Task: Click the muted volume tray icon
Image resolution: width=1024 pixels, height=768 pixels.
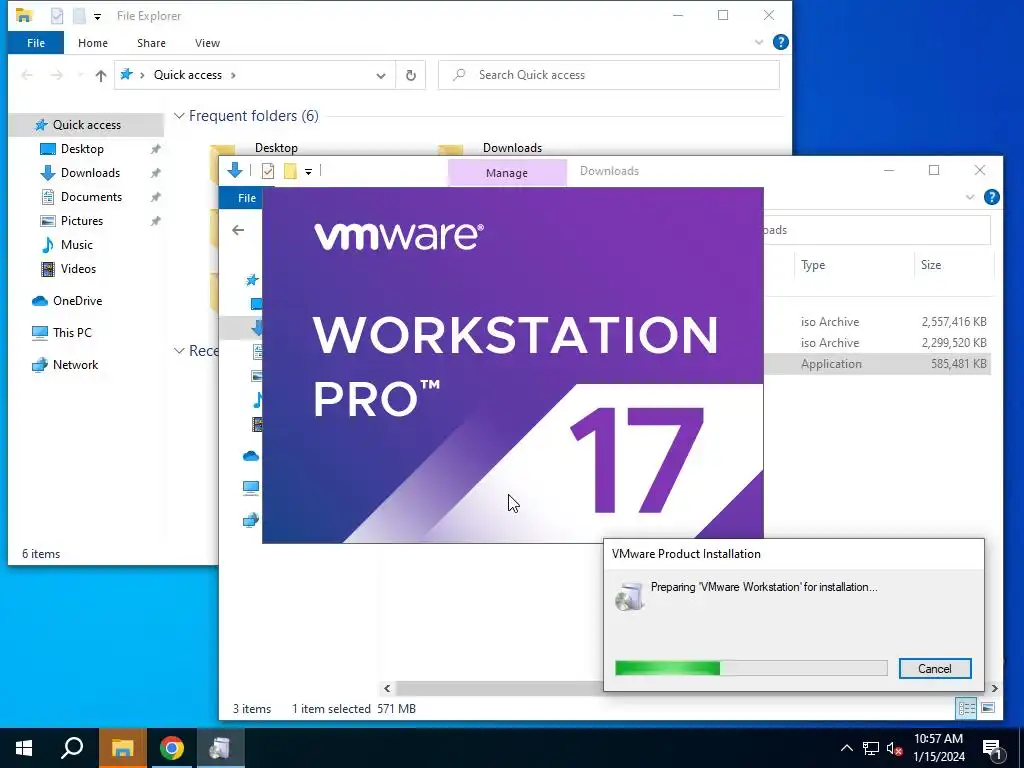Action: (894, 748)
